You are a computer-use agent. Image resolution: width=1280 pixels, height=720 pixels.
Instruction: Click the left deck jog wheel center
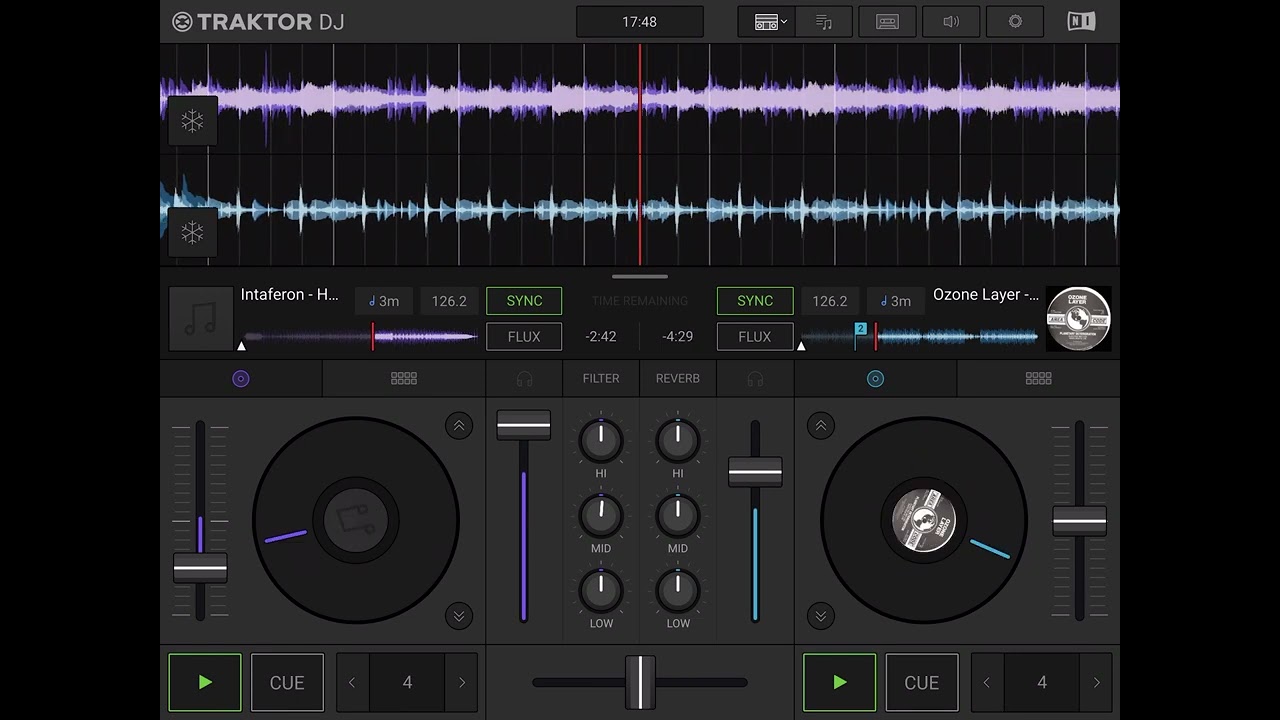pyautogui.click(x=356, y=520)
